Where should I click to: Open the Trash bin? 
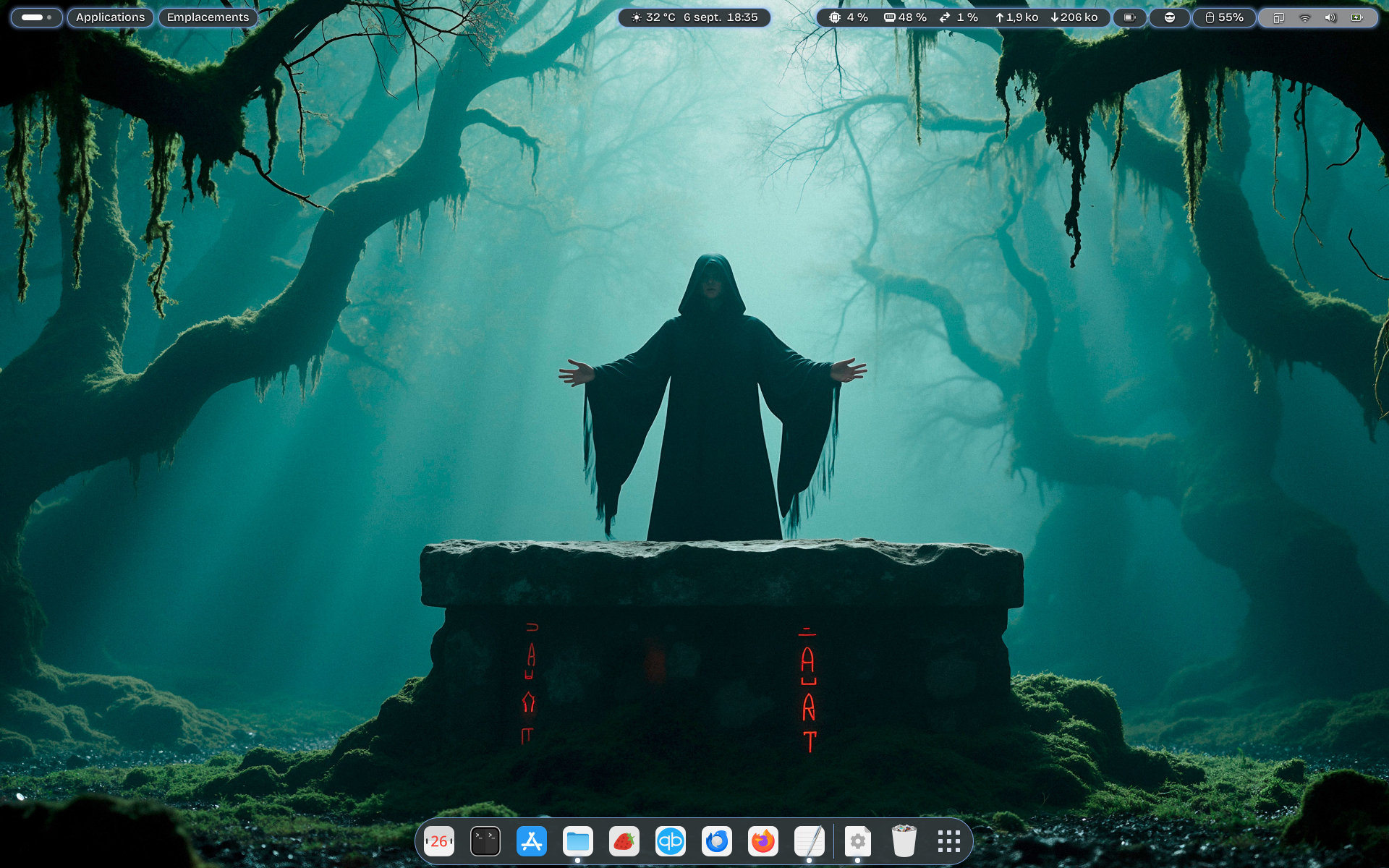(904, 841)
